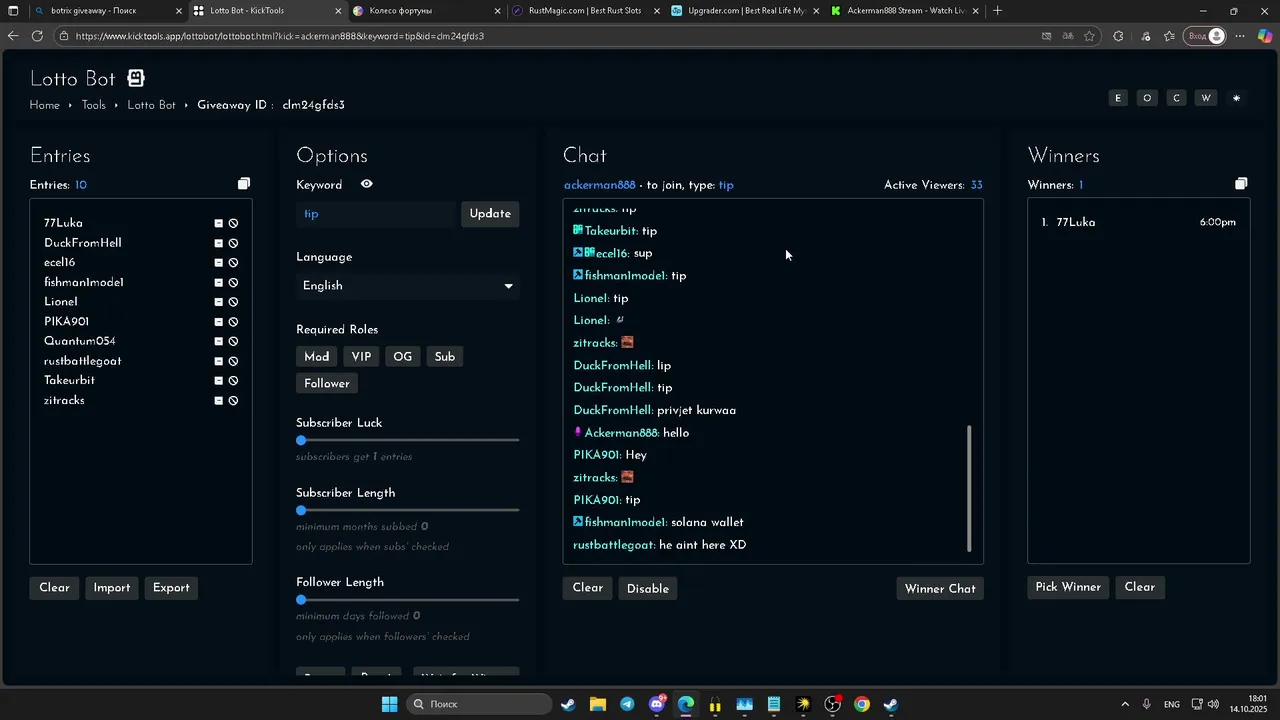The width and height of the screenshot is (1280, 720).
Task: Switch to the RustMagic.com browser tab
Action: [585, 11]
